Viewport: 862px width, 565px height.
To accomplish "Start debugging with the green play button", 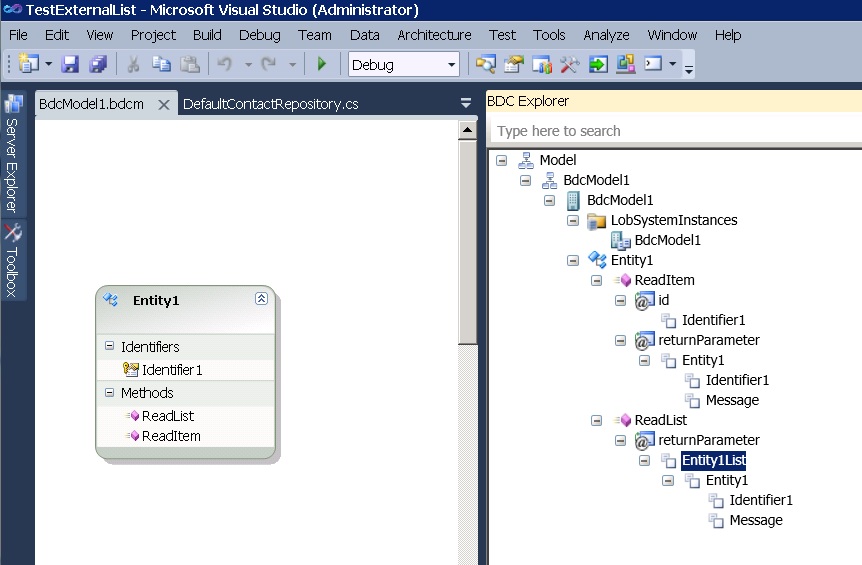I will pyautogui.click(x=322, y=64).
